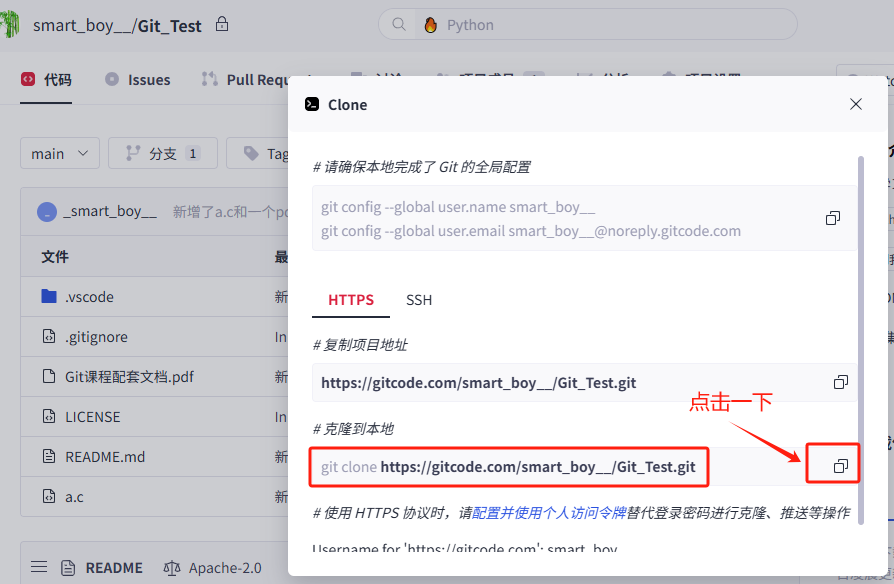This screenshot has height=584, width=894.
Task: View branches via 分支 button
Action: (x=162, y=153)
